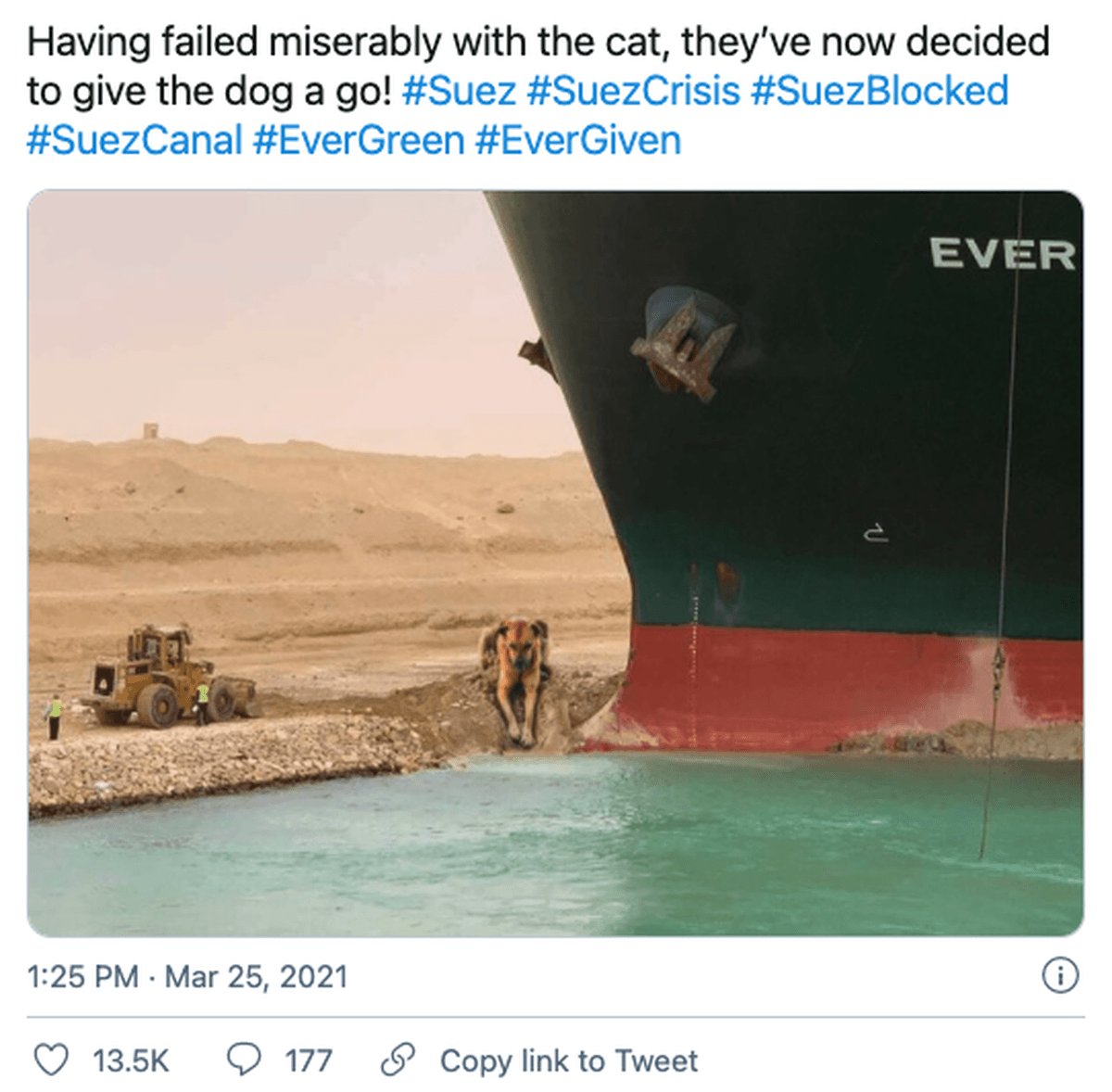1112x1092 pixels.
Task: Like the tweet with the heart icon
Action: (x=51, y=1060)
